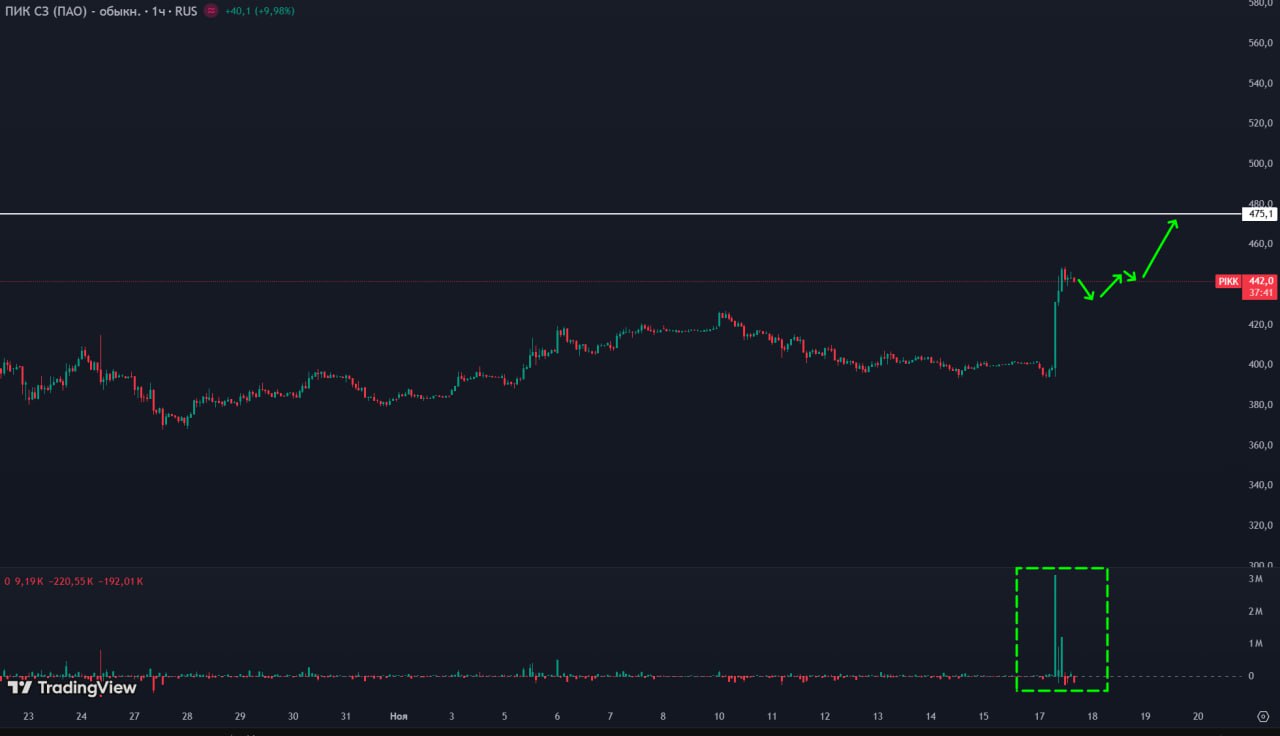Click the 3M label on volume scale

click(1256, 580)
